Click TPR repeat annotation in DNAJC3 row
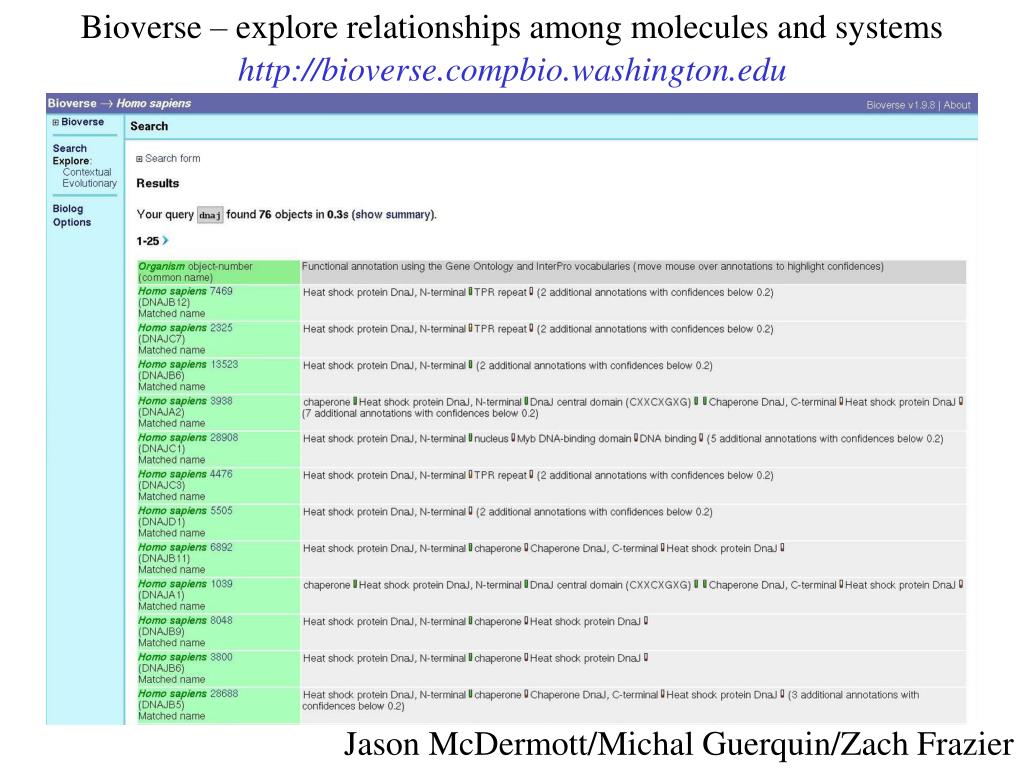 (x=500, y=475)
